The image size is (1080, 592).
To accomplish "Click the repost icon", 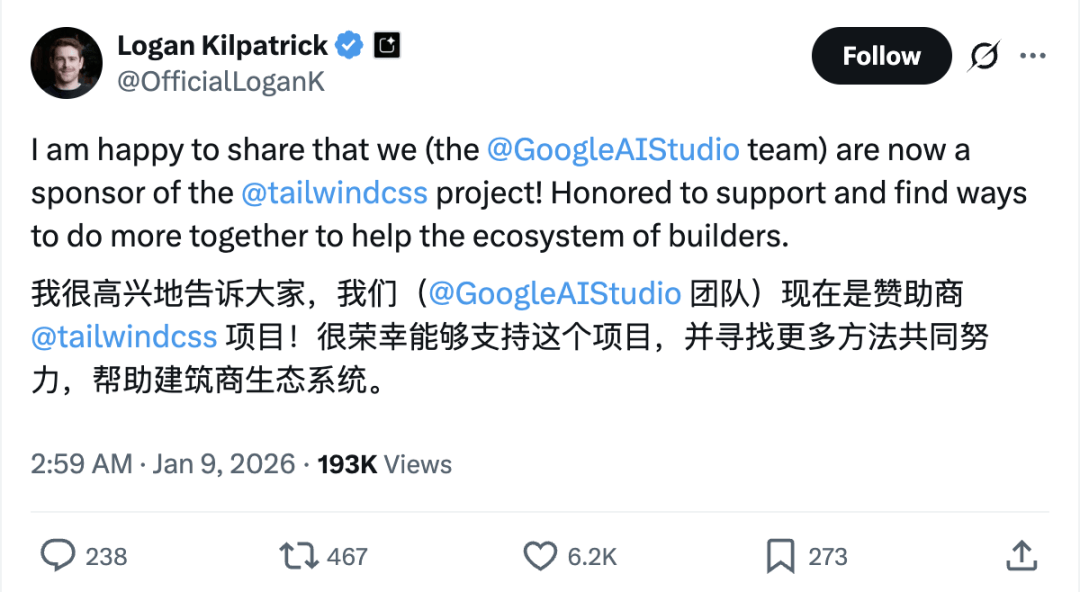I will 295,555.
